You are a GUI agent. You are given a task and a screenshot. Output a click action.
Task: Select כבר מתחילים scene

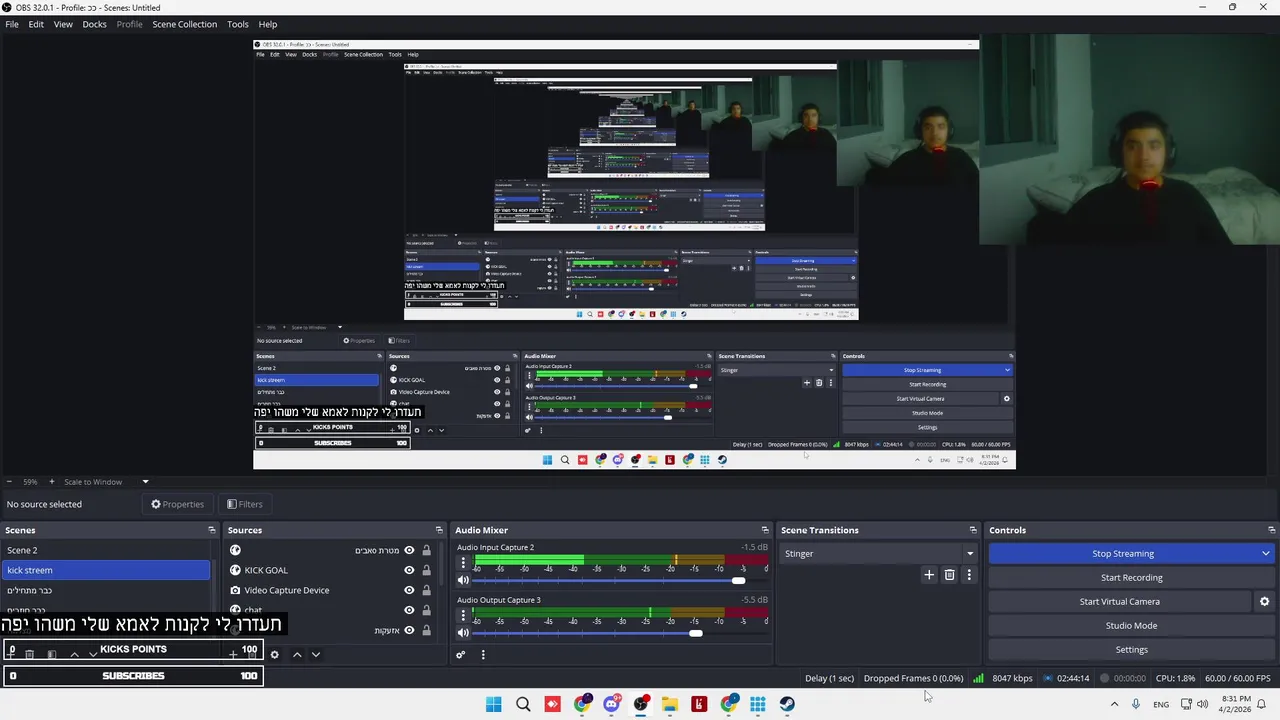pyautogui.click(x=105, y=590)
